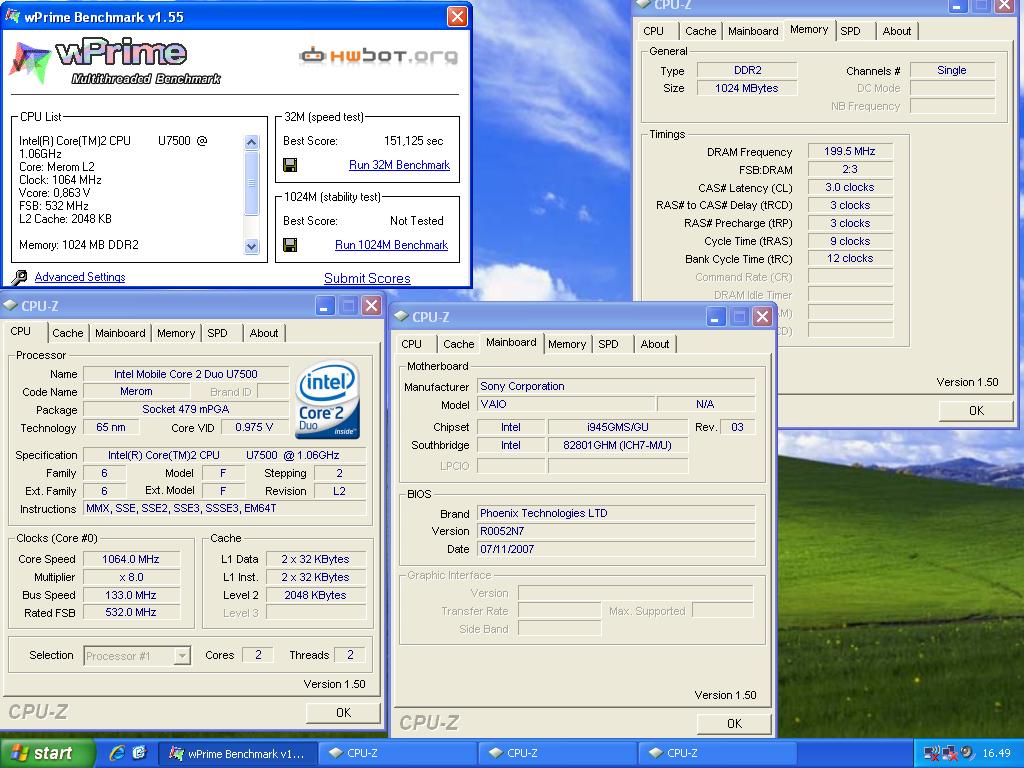Screen dimensions: 1024x768
Task: Click the second system tray icon
Action: 950,754
